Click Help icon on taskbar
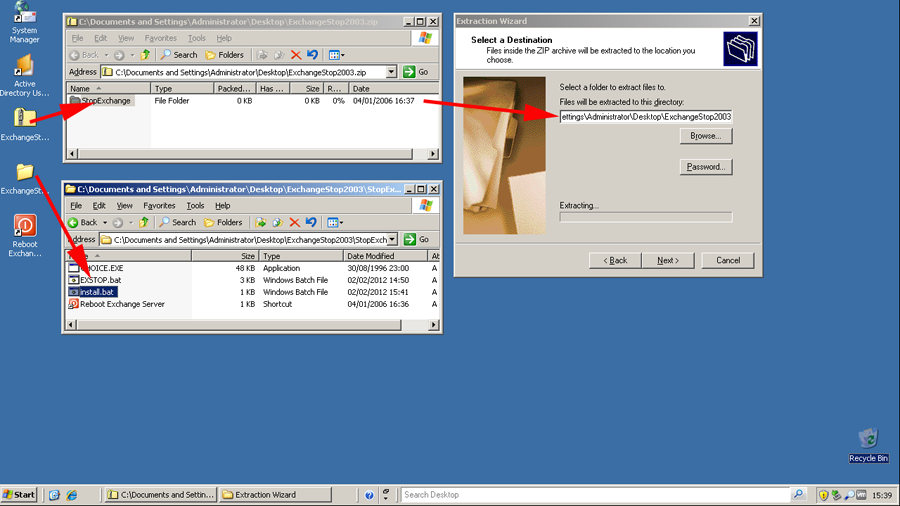 (x=369, y=495)
